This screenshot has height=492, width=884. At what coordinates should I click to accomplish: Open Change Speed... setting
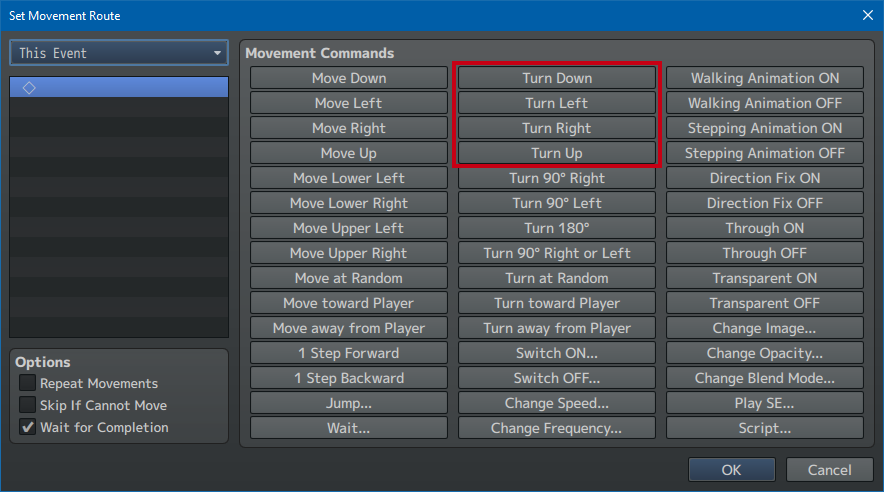557,403
